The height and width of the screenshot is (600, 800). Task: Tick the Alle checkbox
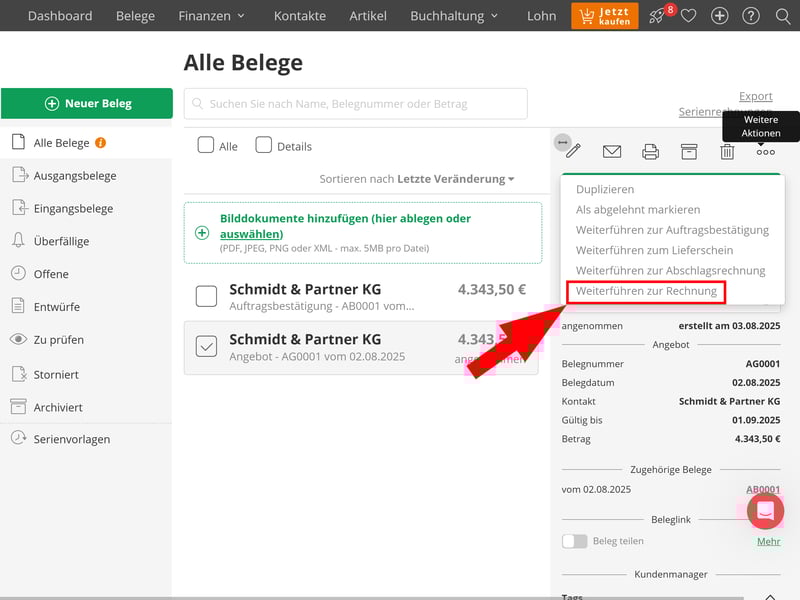tap(206, 145)
